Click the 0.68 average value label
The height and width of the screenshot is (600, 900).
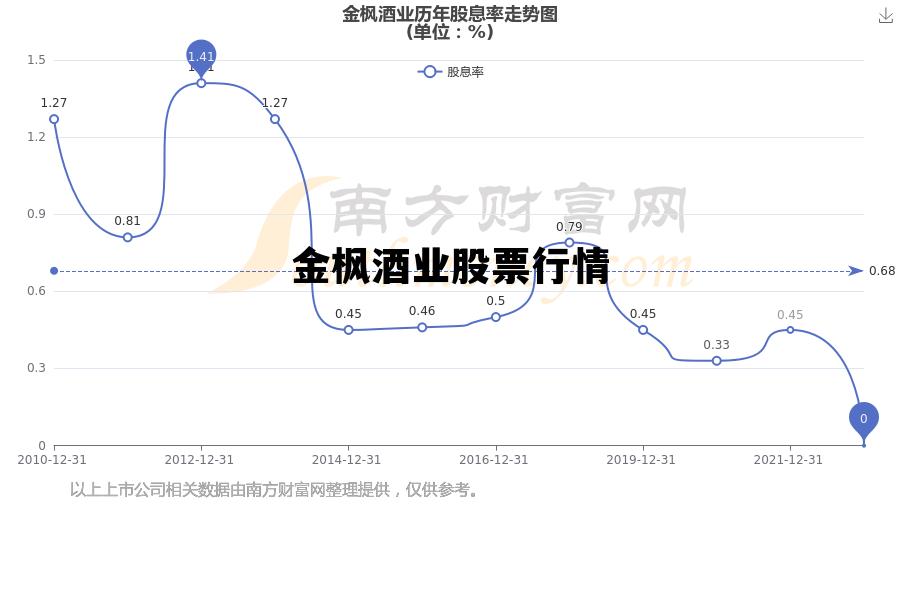click(x=881, y=271)
